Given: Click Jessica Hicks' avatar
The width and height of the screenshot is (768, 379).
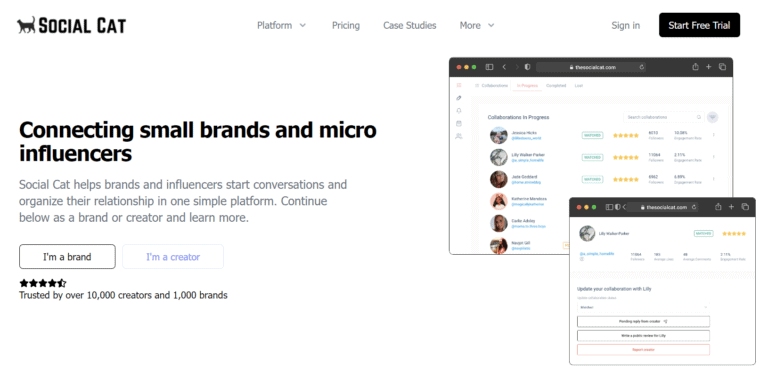Looking at the screenshot, I should (499, 135).
